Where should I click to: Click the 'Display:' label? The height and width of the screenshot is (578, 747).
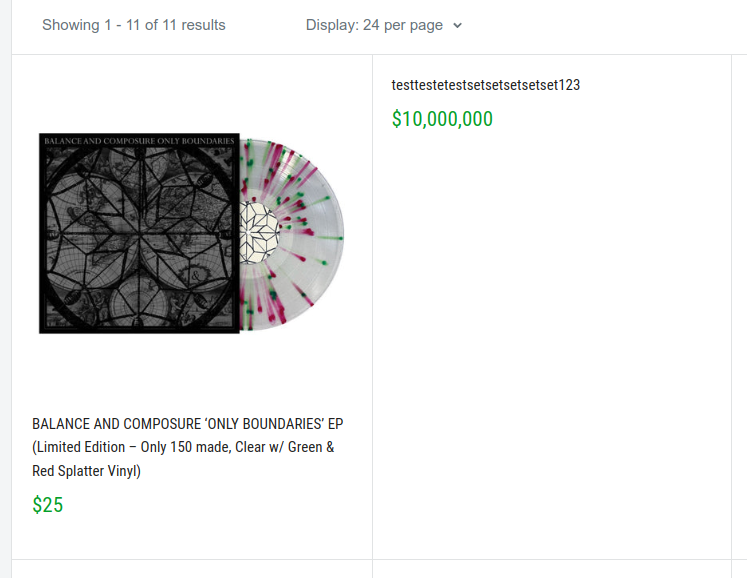tap(332, 25)
